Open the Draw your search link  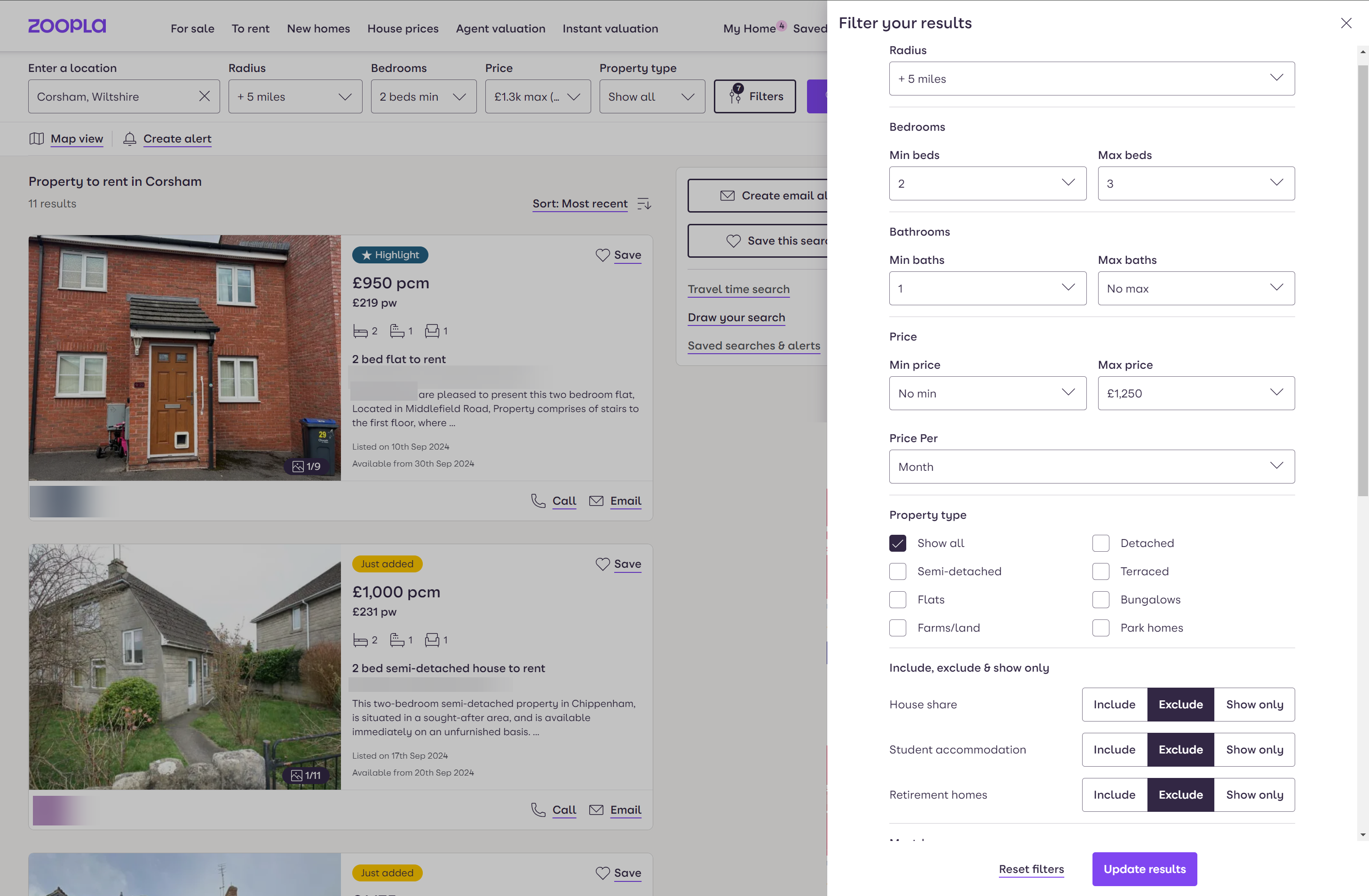(736, 317)
